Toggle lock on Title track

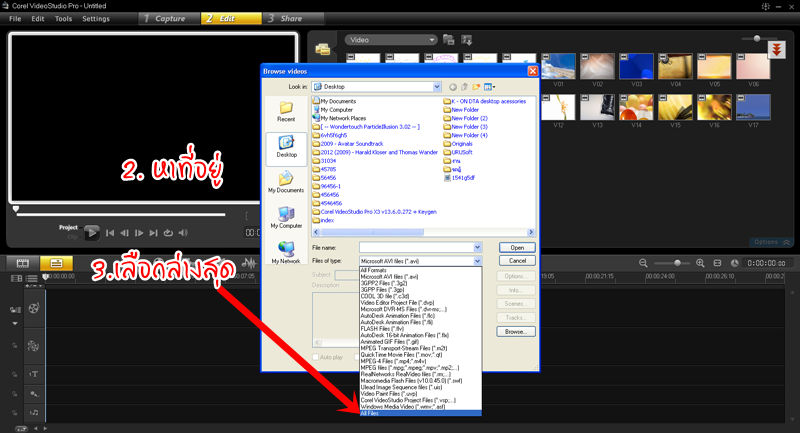tap(14, 374)
